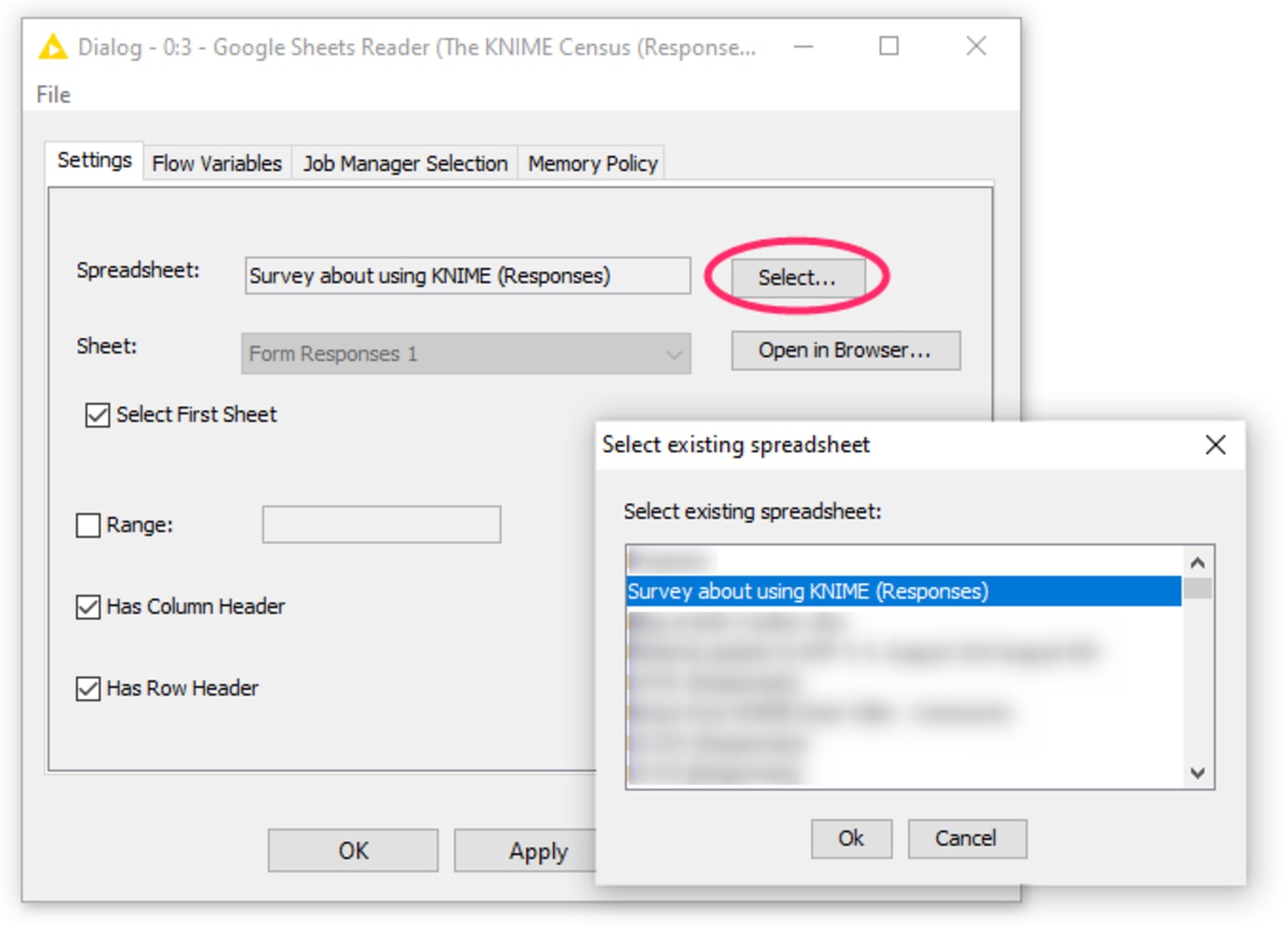
Task: Click Cancel in spreadsheet popup
Action: 967,839
